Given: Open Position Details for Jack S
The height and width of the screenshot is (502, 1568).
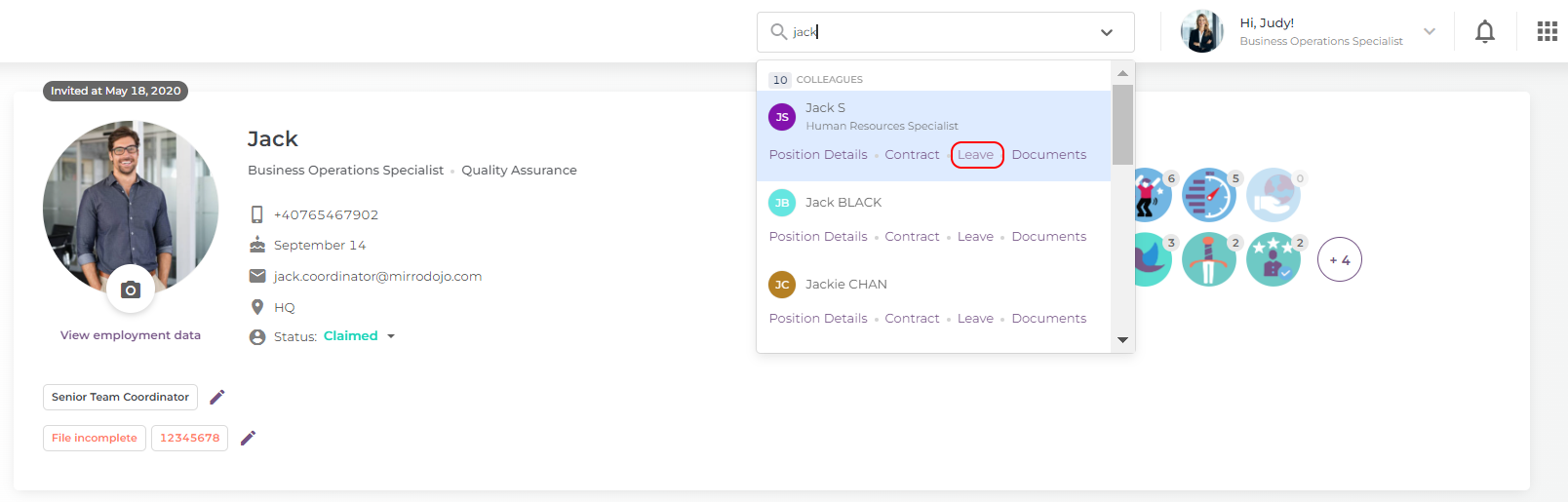Looking at the screenshot, I should tap(818, 155).
